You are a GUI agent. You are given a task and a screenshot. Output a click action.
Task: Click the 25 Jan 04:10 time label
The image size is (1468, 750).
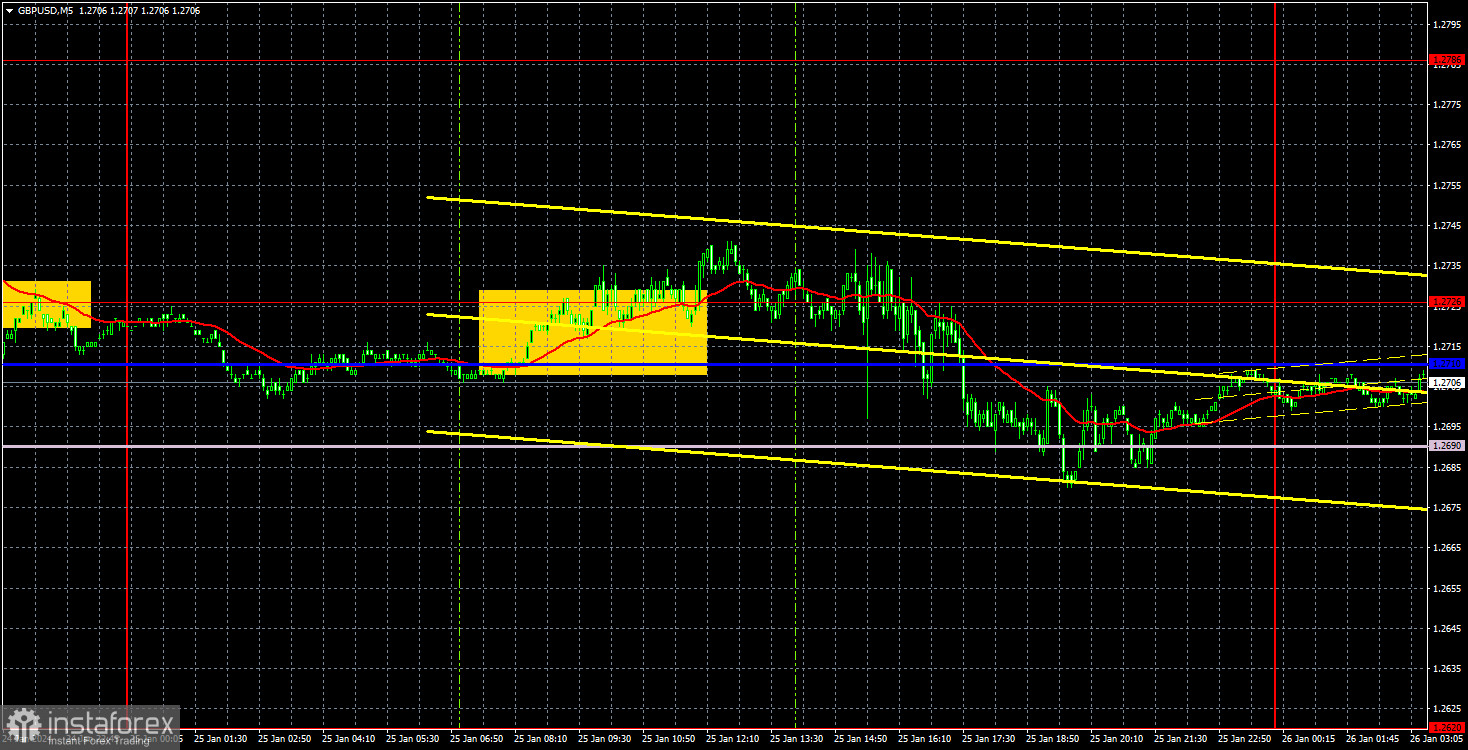click(348, 739)
